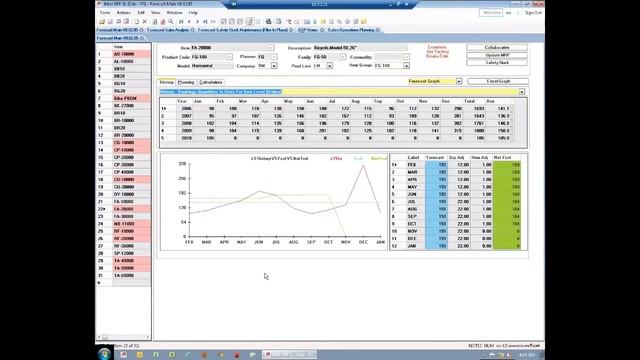Open the Windows Start orb
The height and width of the screenshot is (360, 640).
104,354
